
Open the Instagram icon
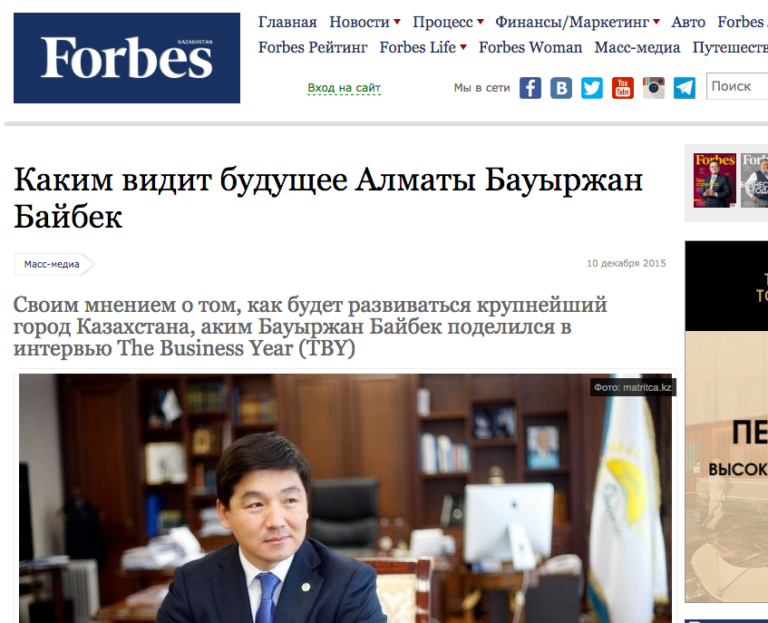pyautogui.click(x=653, y=88)
